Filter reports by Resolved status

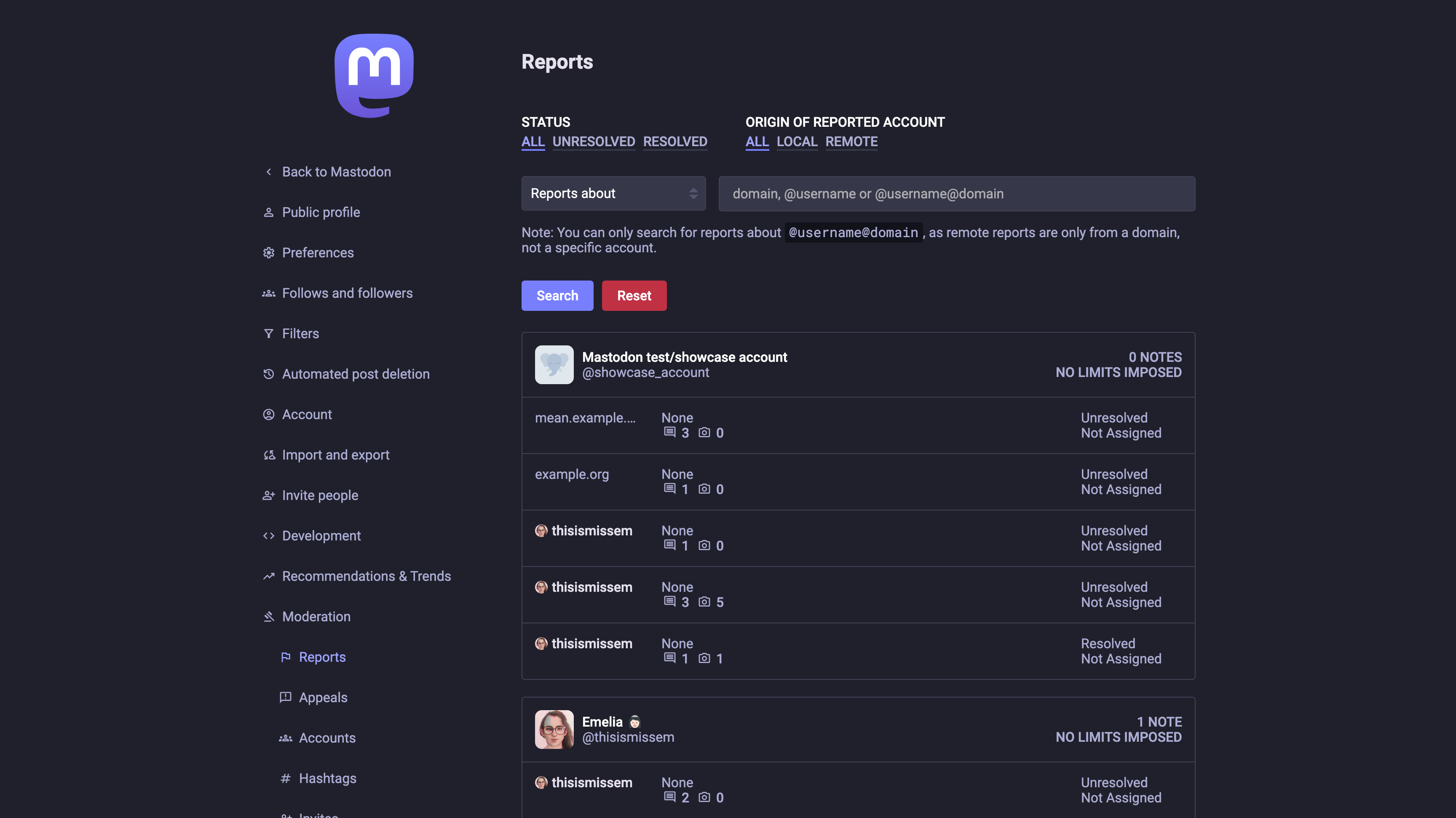point(675,142)
